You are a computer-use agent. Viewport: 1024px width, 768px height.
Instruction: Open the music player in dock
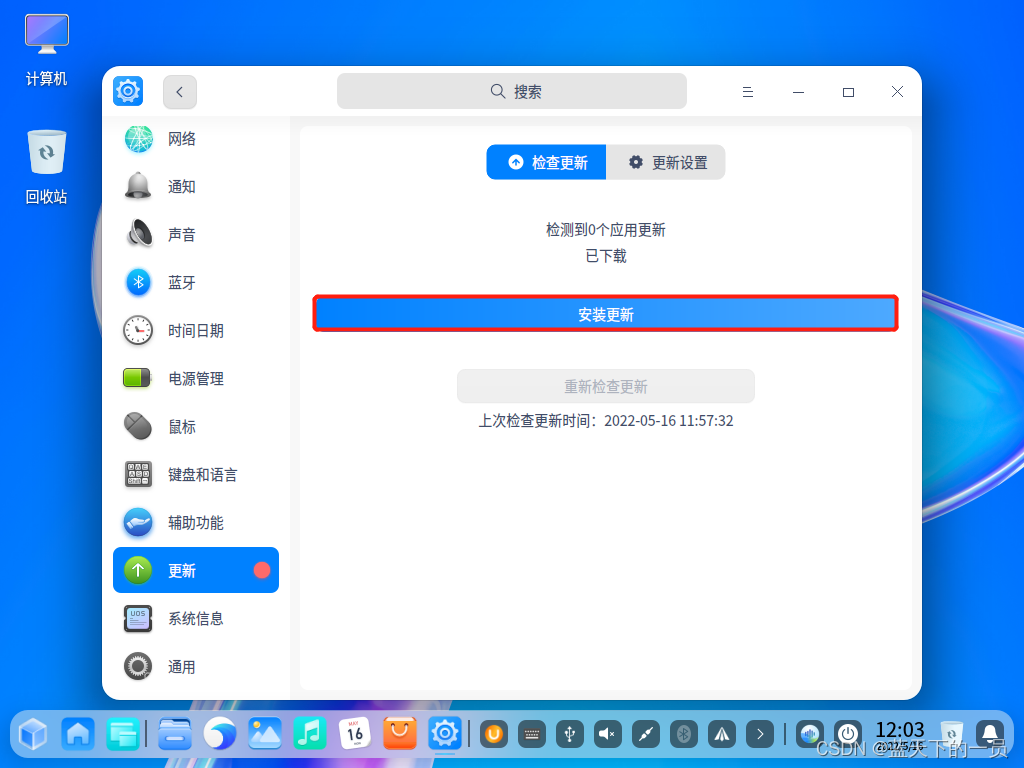point(310,734)
